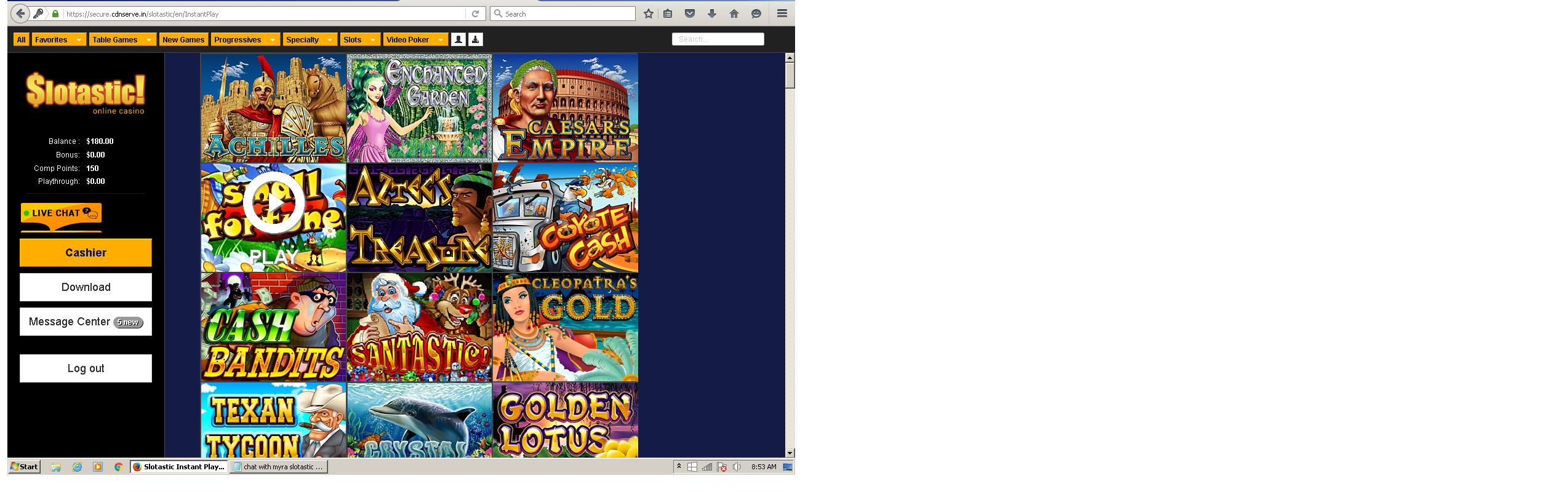The image size is (1568, 492).
Task: Switch to the New Games tab
Action: coord(183,40)
